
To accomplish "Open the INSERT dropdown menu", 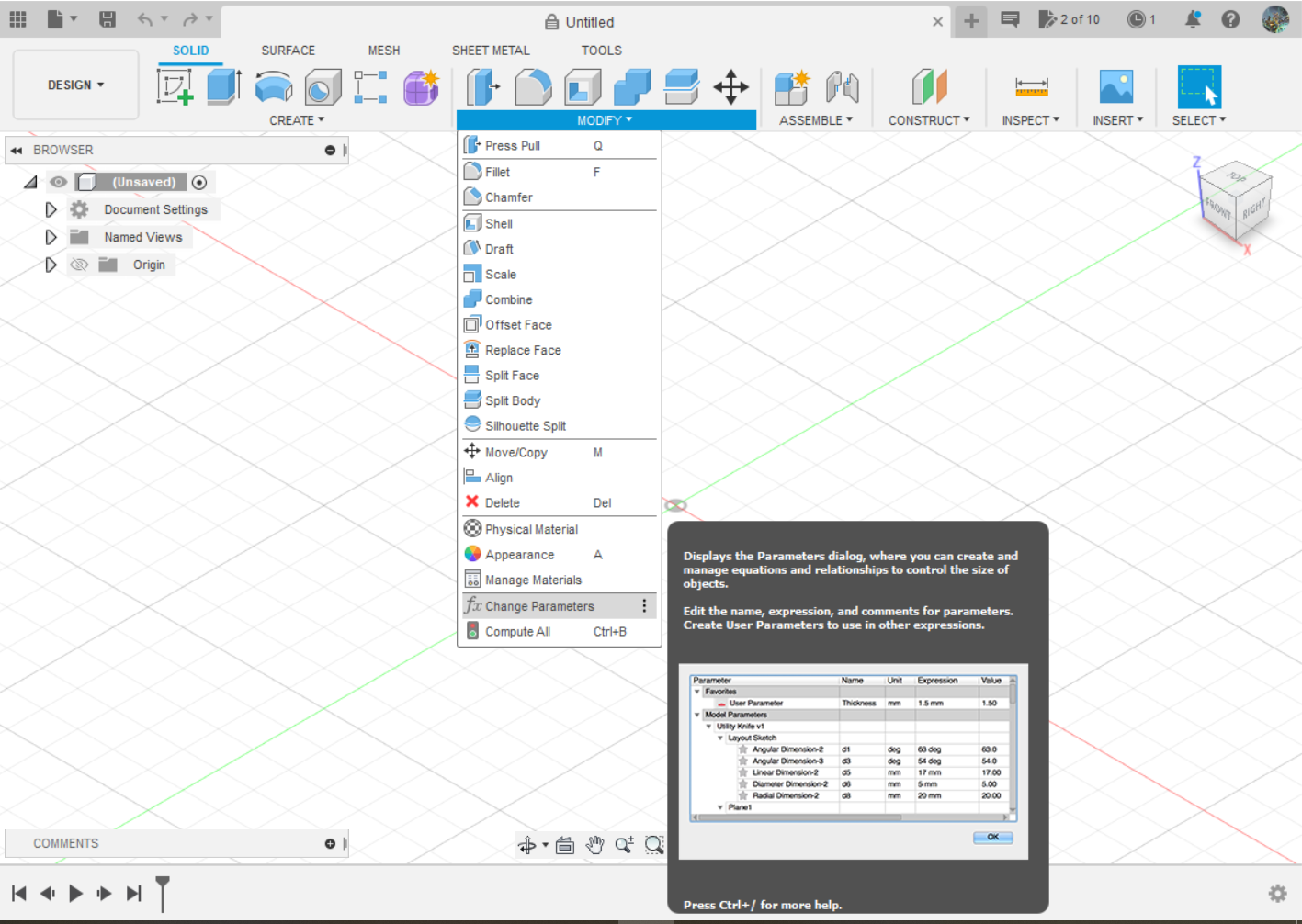I will [x=1118, y=120].
